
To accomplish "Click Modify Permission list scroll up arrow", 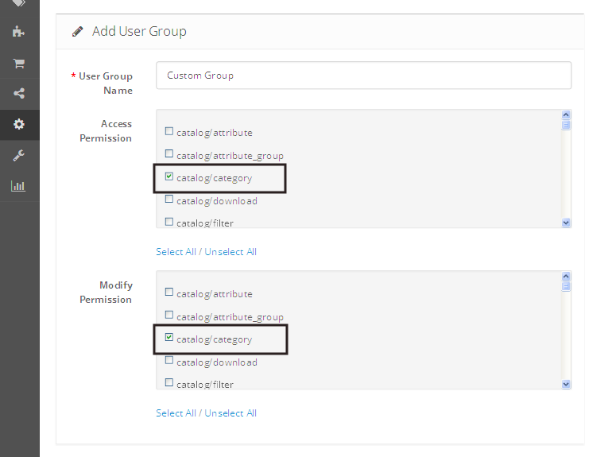I will 566,276.
